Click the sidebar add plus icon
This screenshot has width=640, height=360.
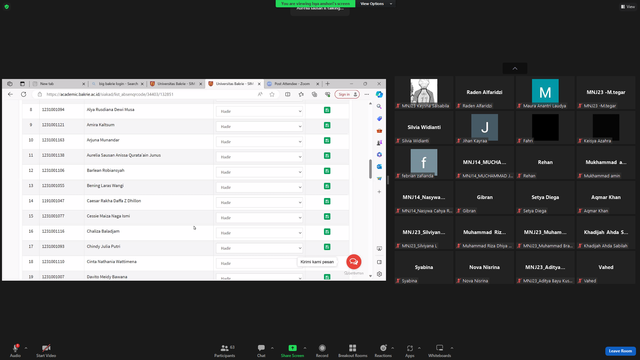click(x=379, y=191)
